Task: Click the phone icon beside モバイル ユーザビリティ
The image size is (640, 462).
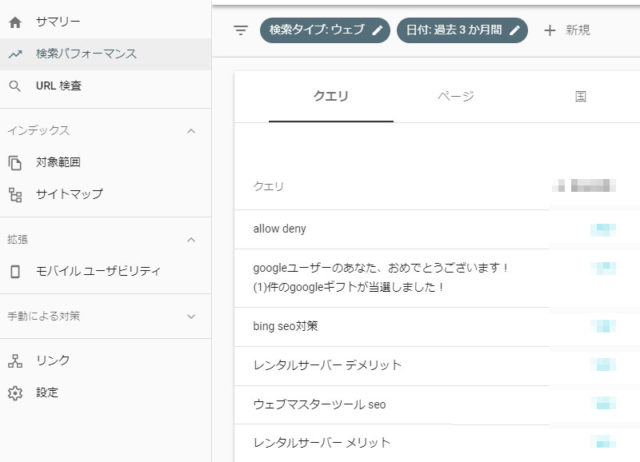Action: (x=15, y=271)
